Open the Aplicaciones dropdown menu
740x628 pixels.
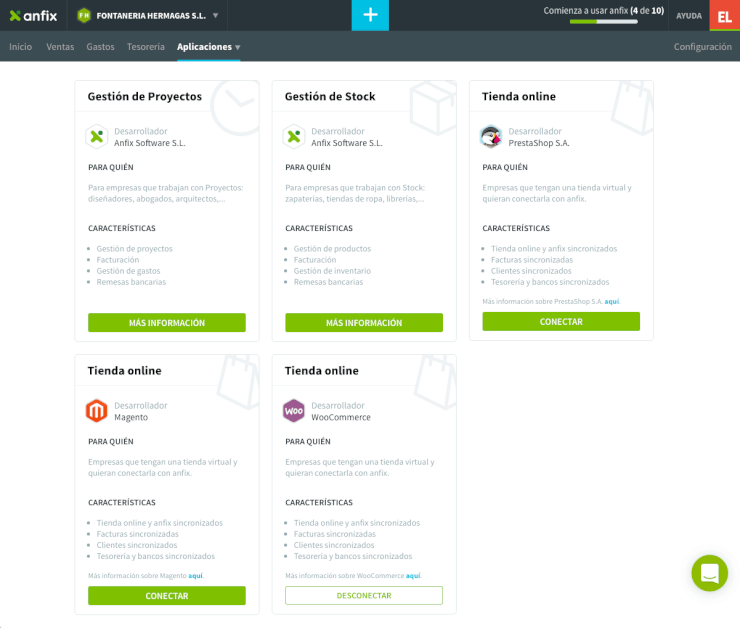point(208,47)
